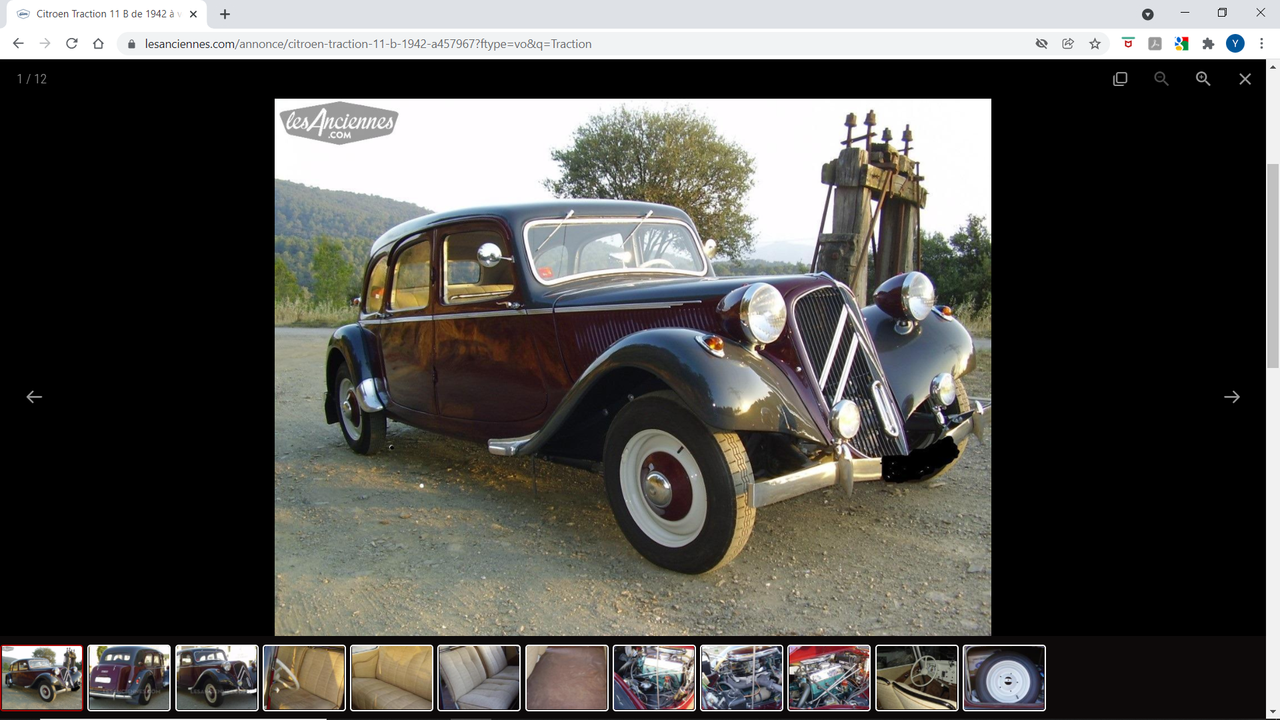Open the Extensions puzzle-piece menu
Screen dimensions: 1280x720
tap(1208, 44)
